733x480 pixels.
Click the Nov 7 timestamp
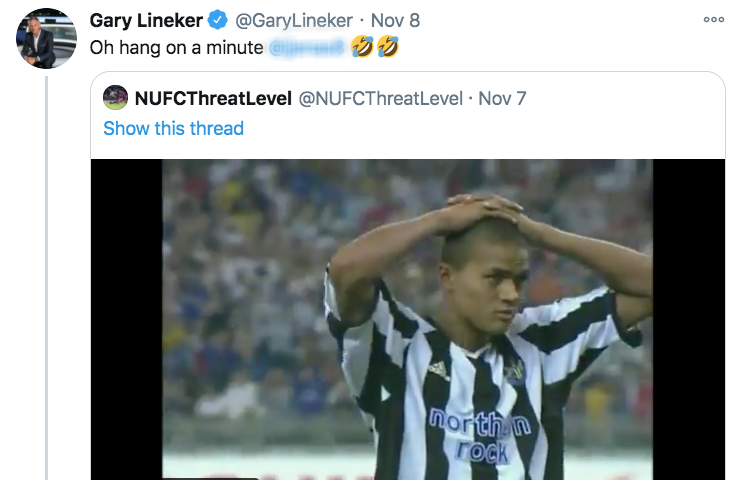click(x=502, y=98)
